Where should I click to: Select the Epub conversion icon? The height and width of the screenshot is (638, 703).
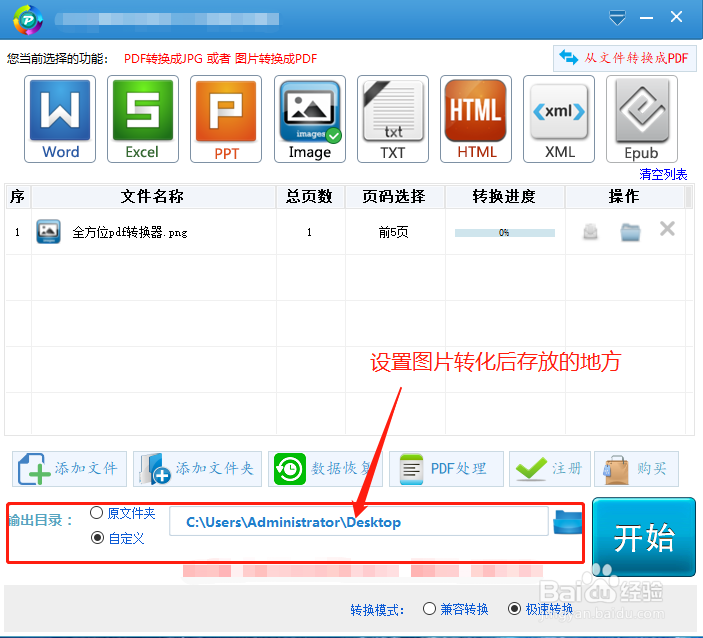click(642, 119)
